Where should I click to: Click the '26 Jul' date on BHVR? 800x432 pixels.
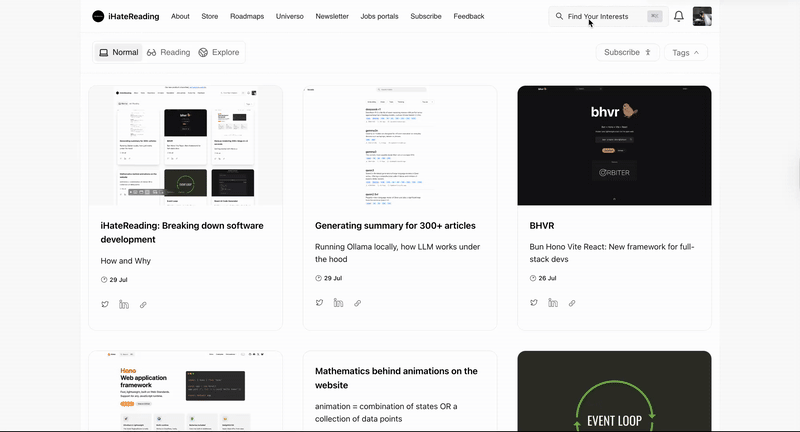[x=547, y=278]
